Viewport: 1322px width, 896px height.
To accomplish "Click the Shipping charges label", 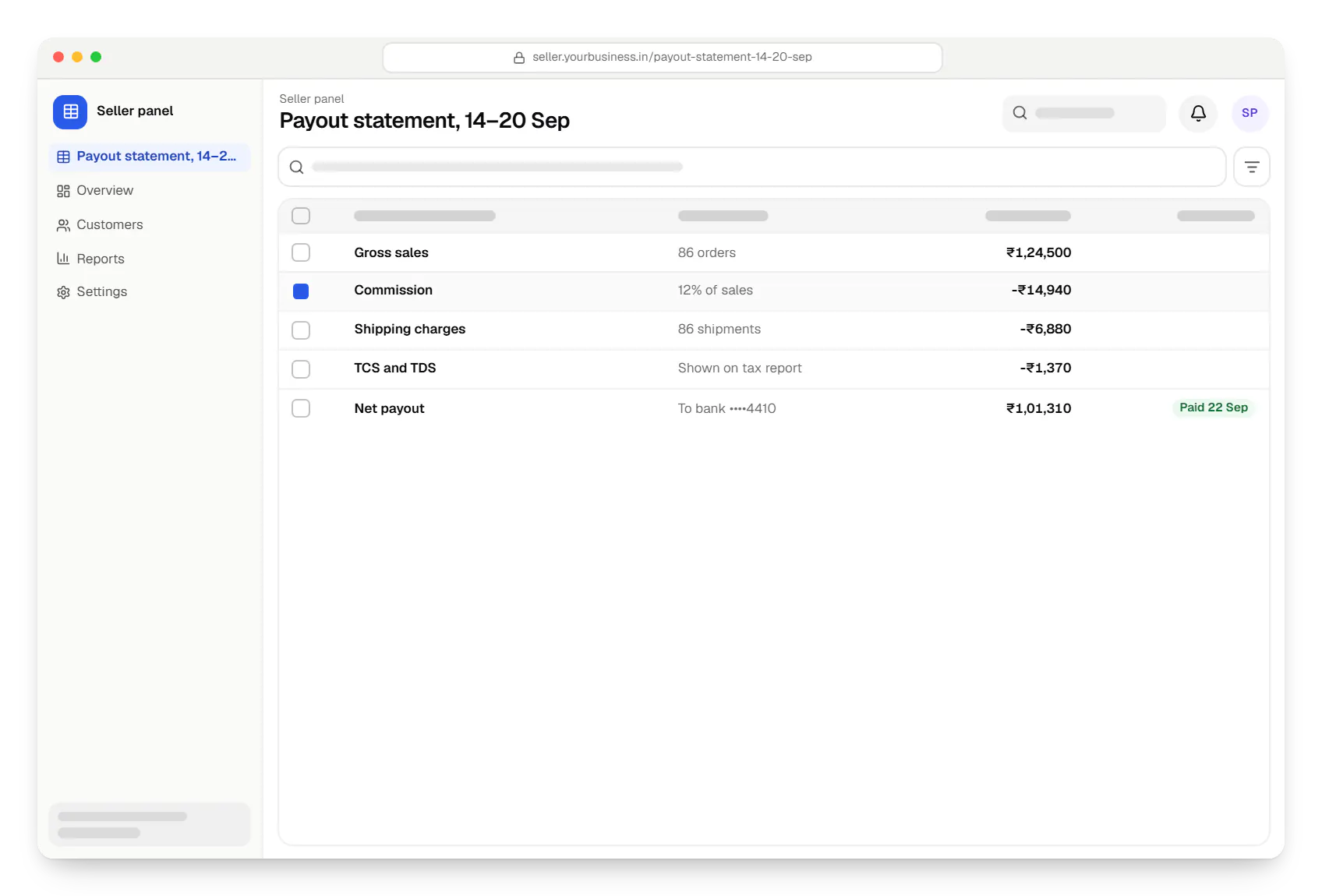I will coord(410,330).
